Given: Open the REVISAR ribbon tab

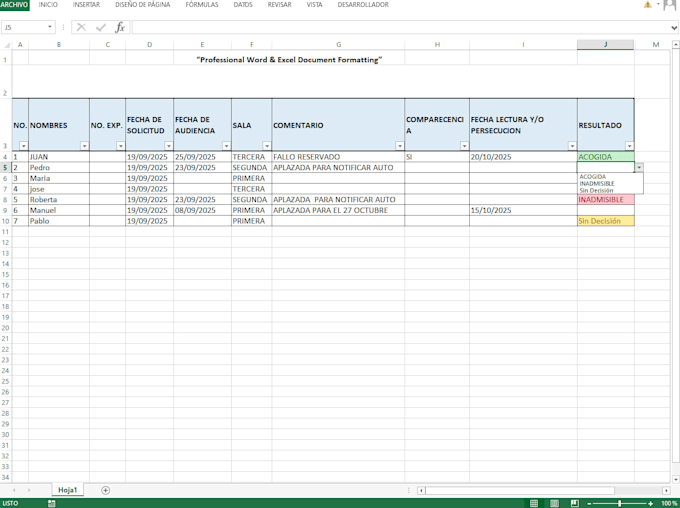Looking at the screenshot, I should [x=279, y=5].
